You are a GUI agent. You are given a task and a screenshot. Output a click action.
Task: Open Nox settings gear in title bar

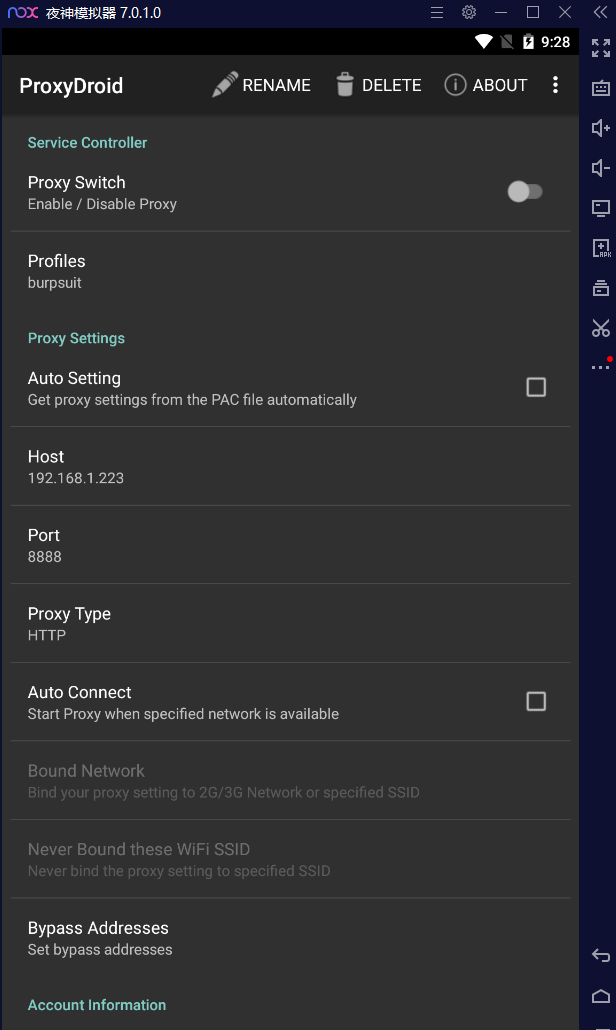(469, 12)
